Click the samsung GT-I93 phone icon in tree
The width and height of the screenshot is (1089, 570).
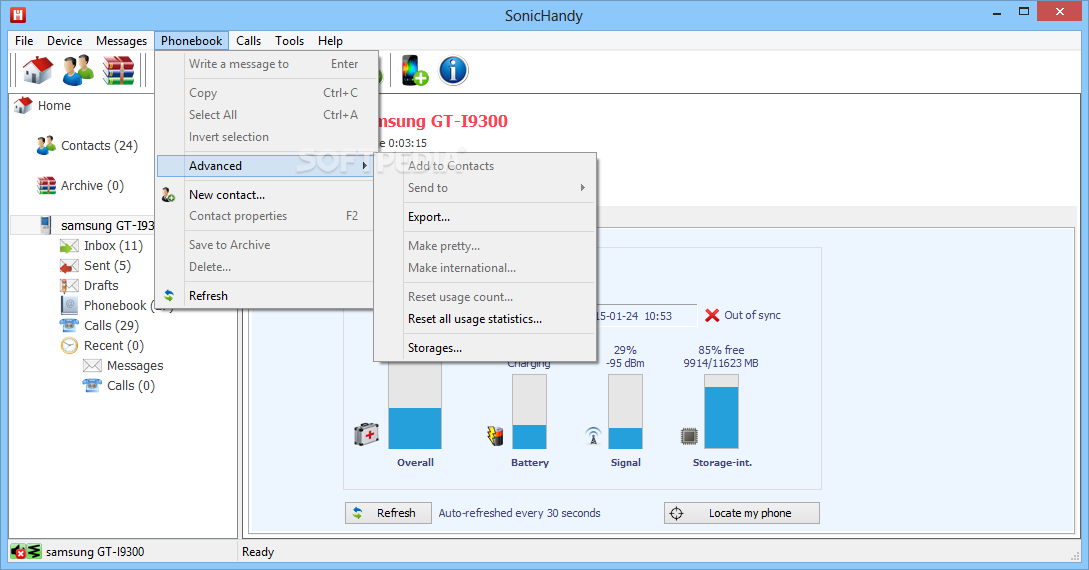pyautogui.click(x=45, y=225)
